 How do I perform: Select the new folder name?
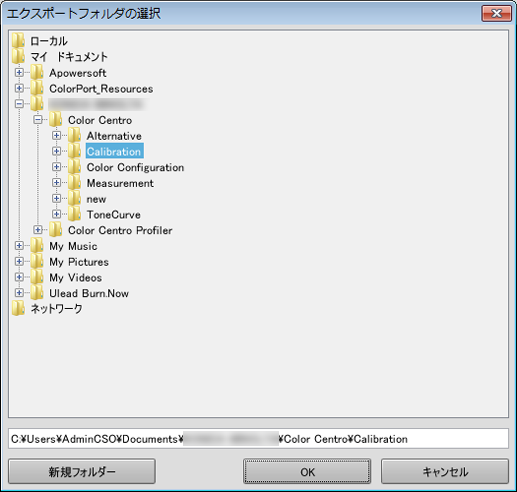pyautogui.click(x=96, y=199)
